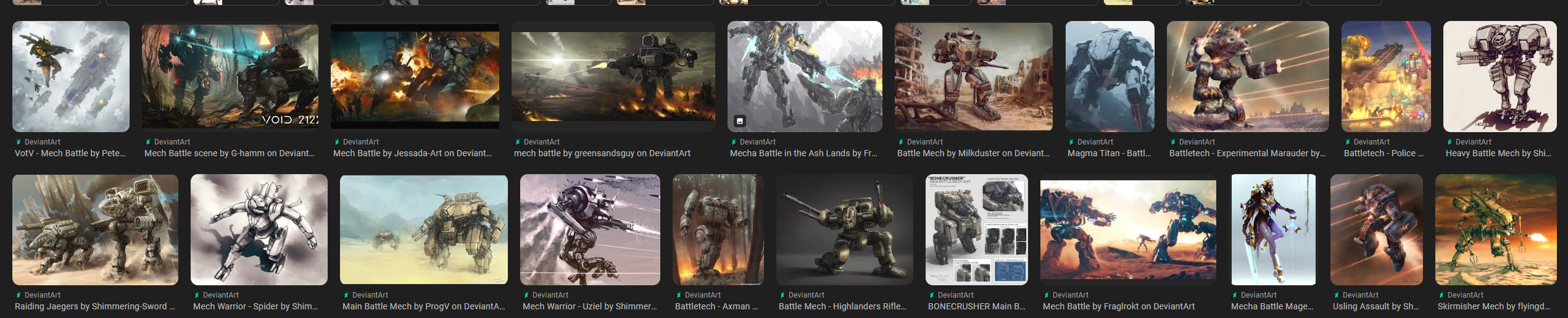Open the Raiding Jaegers thumbnail image
This screenshot has width=1568, height=318.
(95, 230)
